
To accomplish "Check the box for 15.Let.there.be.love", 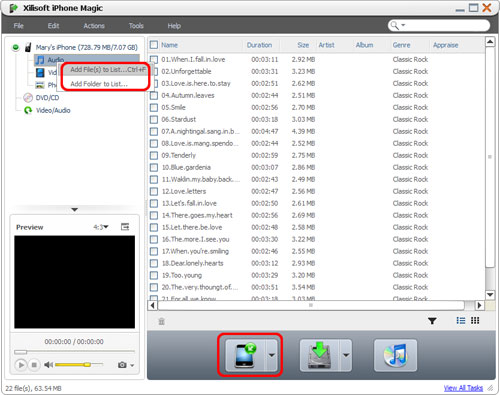I will click(154, 228).
